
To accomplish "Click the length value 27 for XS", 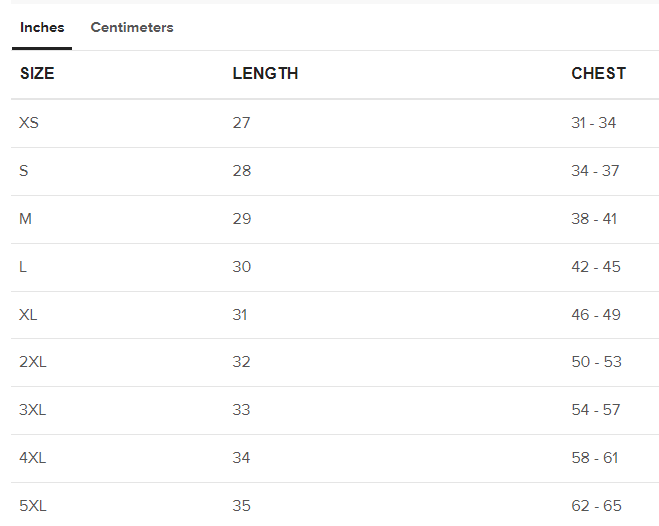I will click(x=242, y=123).
